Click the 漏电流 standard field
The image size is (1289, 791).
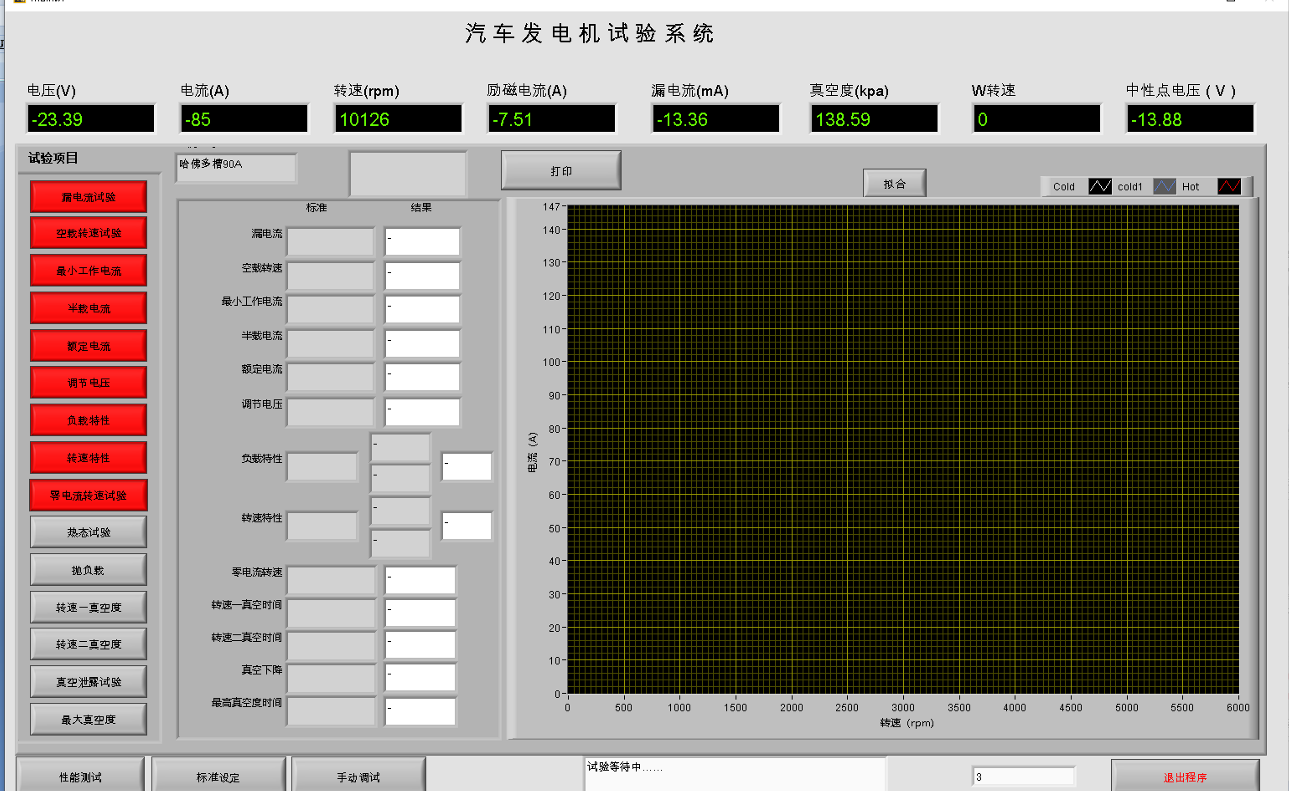click(x=331, y=242)
